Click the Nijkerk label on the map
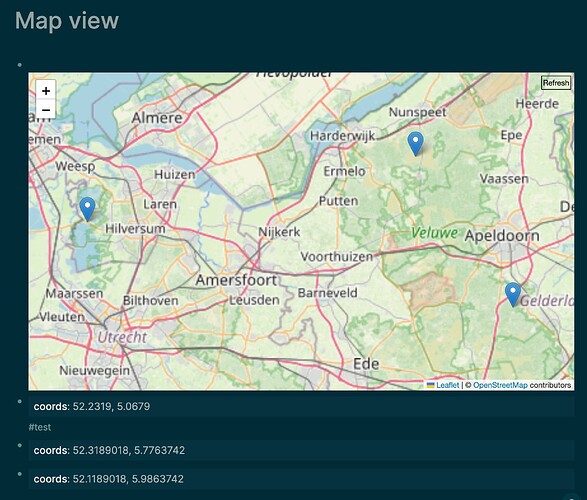587x500 pixels. pos(279,232)
